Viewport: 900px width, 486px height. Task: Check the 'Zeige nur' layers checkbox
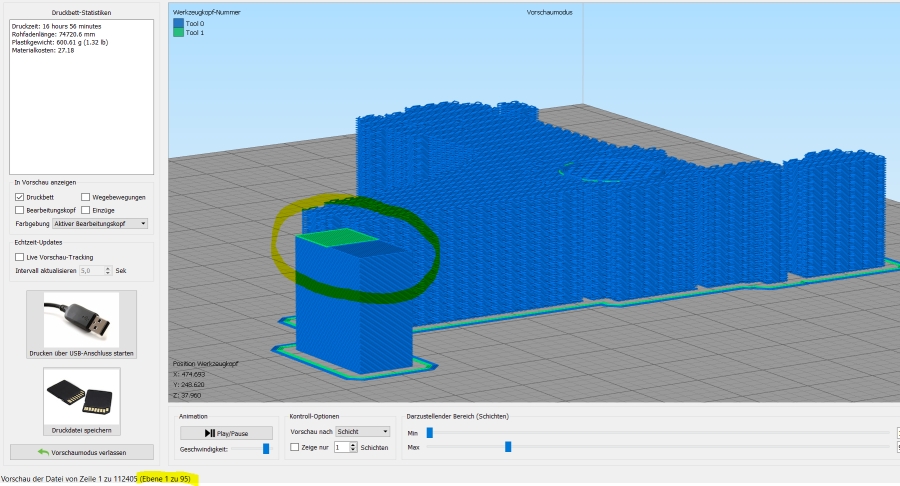point(294,447)
